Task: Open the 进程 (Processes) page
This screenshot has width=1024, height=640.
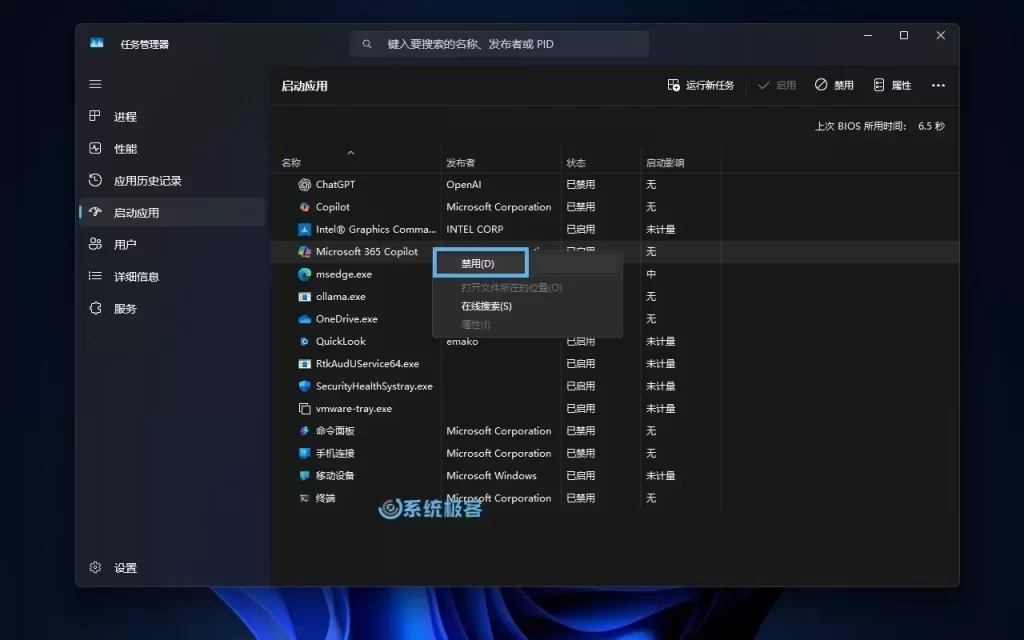Action: pos(126,116)
